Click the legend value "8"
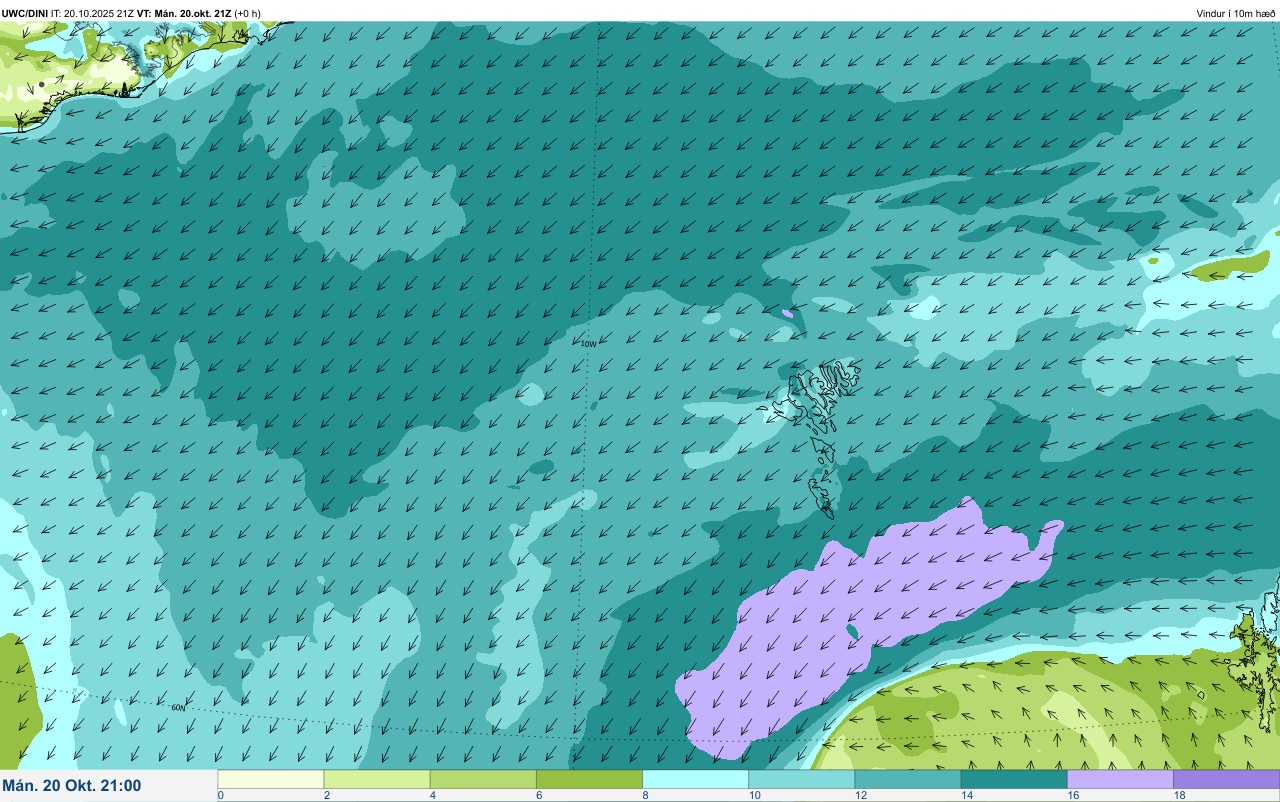Viewport: 1280px width, 802px height. click(x=645, y=796)
